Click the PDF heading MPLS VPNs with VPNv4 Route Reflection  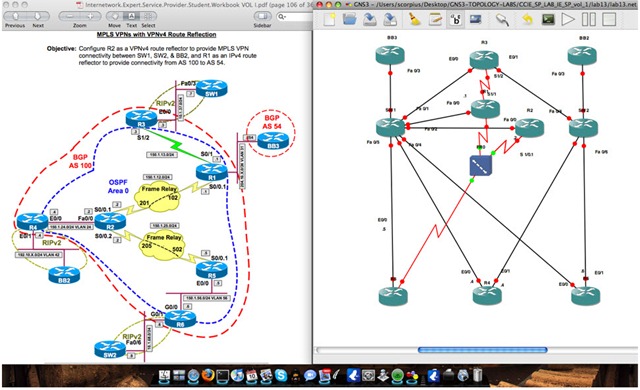tap(156, 35)
